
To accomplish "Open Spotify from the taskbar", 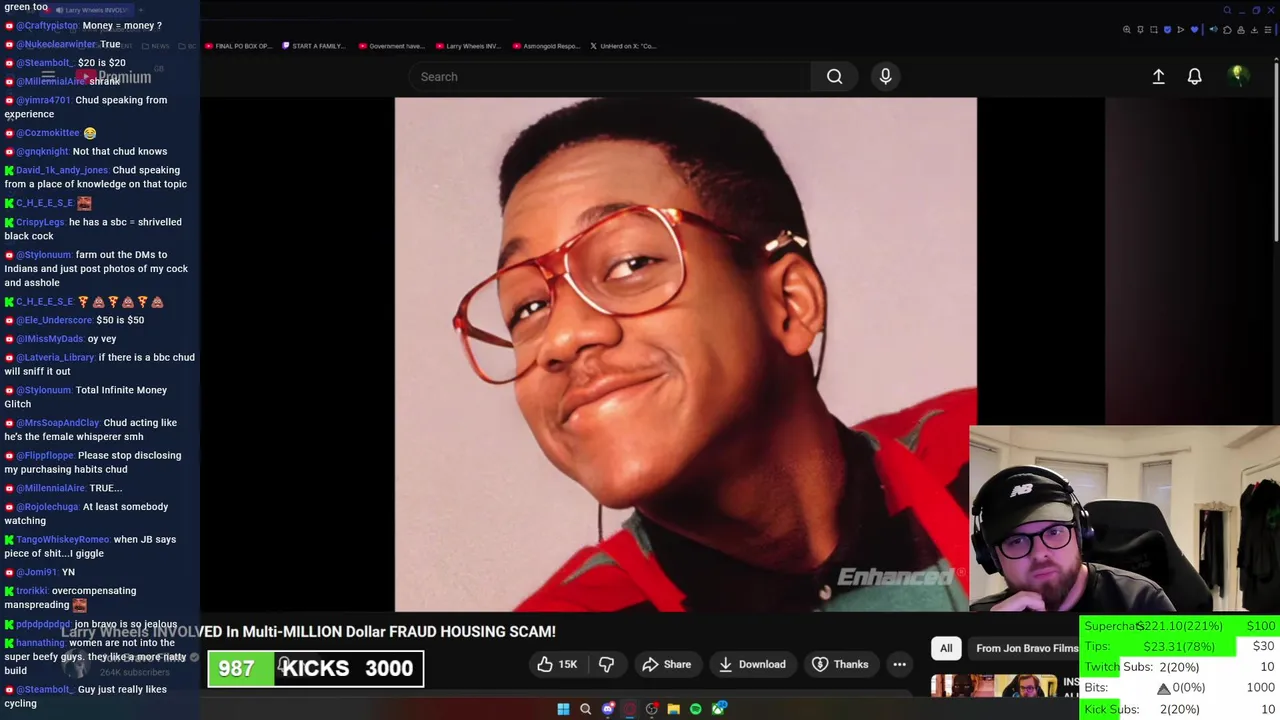I will 696,709.
